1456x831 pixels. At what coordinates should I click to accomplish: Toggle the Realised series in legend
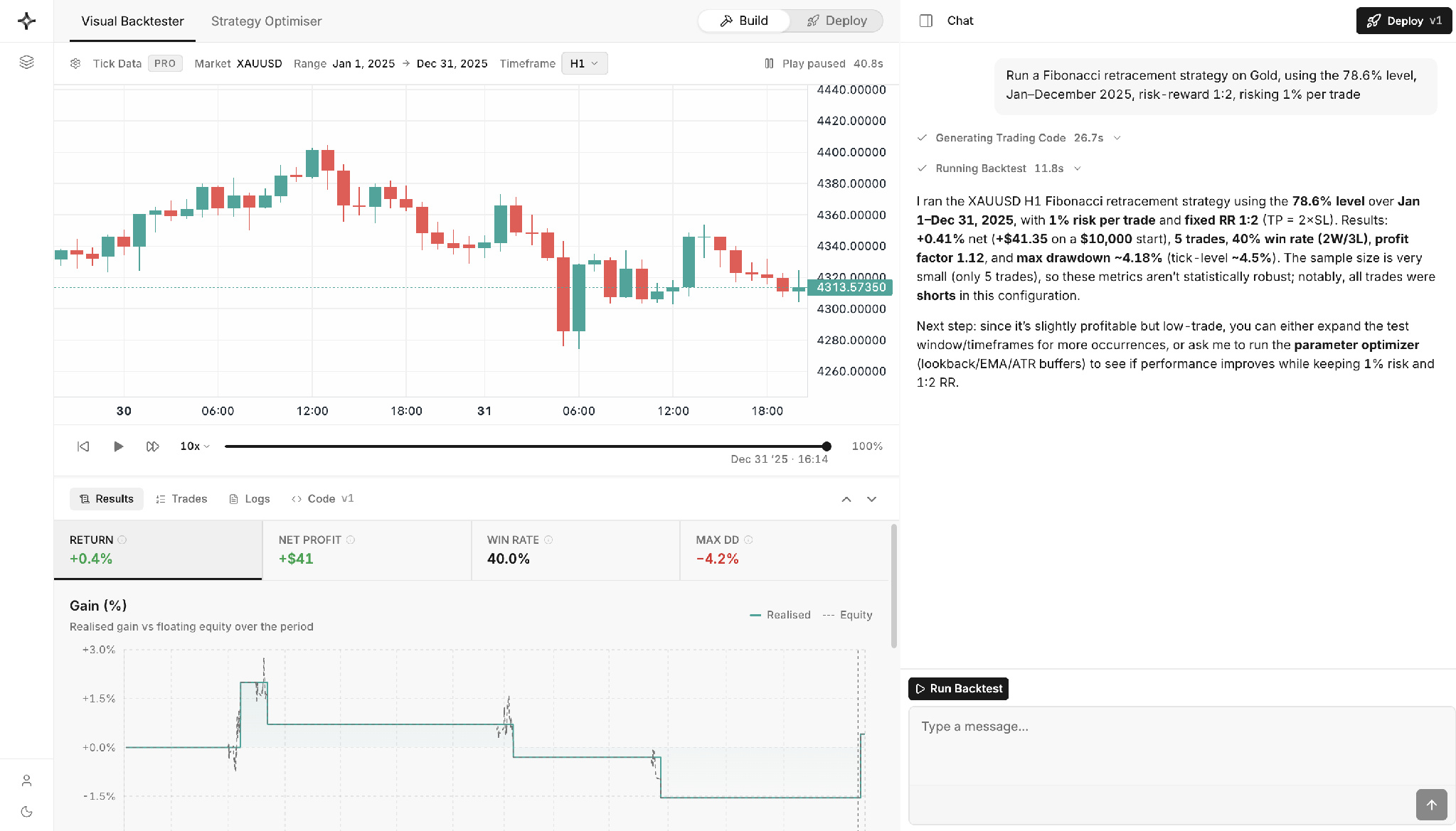tap(780, 615)
